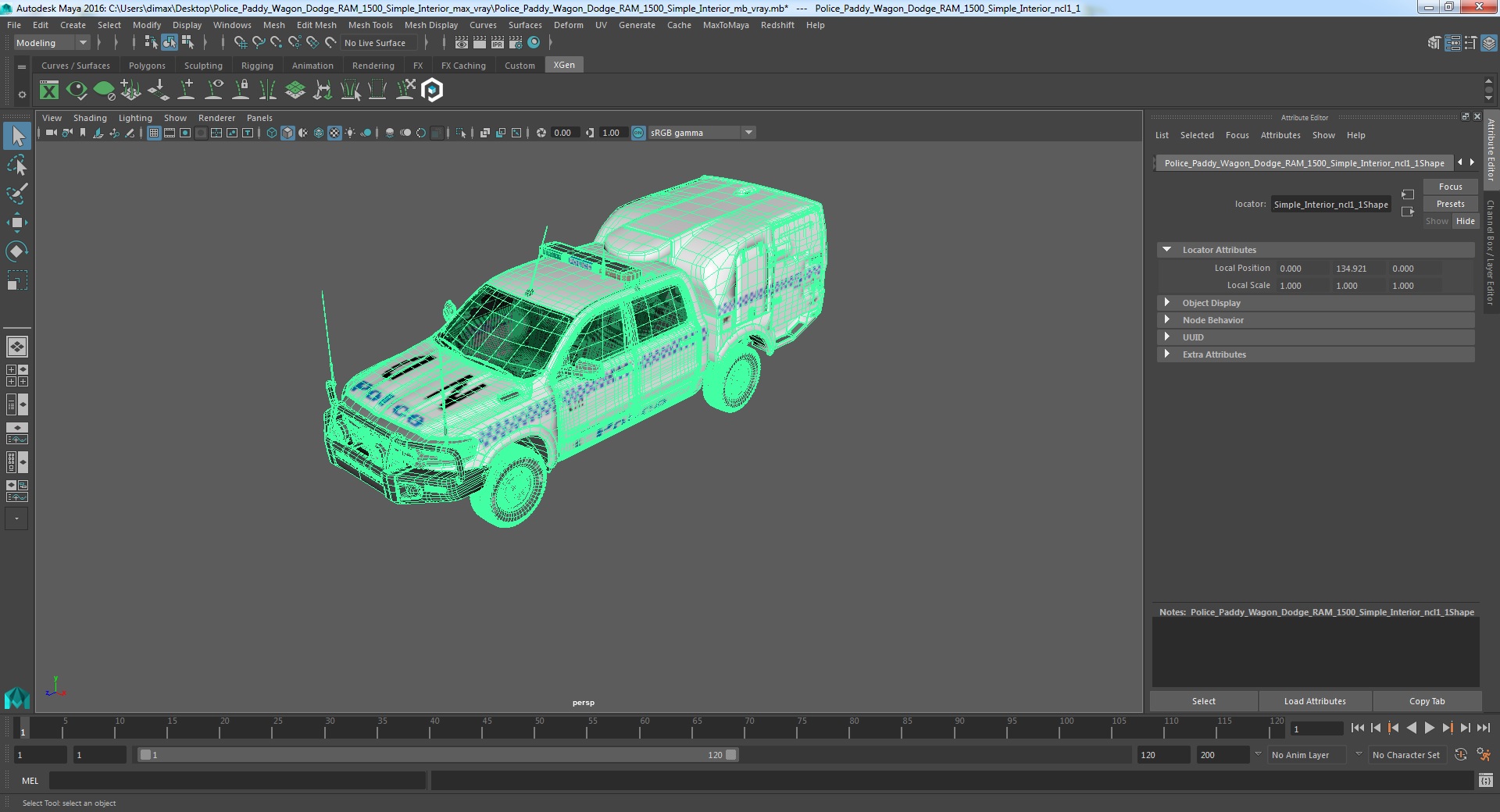Toggle auto keyframe button
The image size is (1500, 812).
tap(1461, 755)
